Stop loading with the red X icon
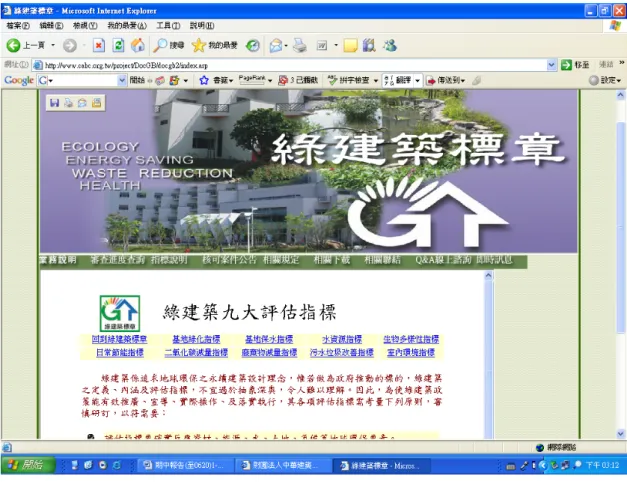 [x=99, y=45]
